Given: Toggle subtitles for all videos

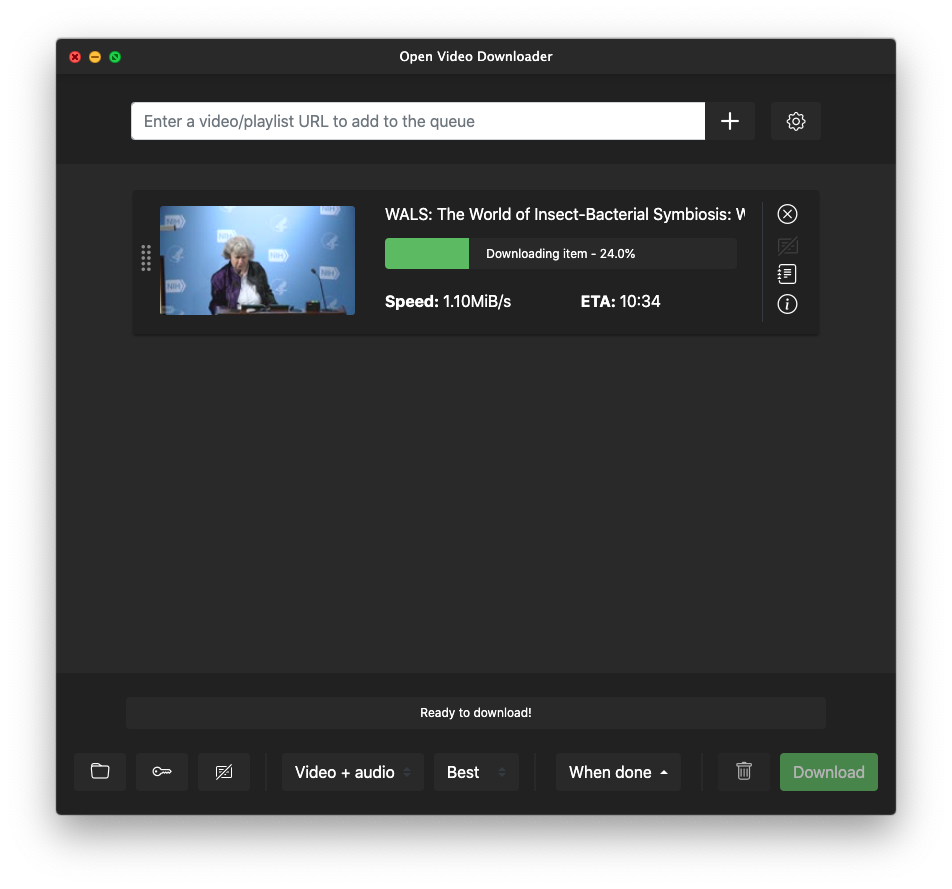Looking at the screenshot, I should pos(223,771).
